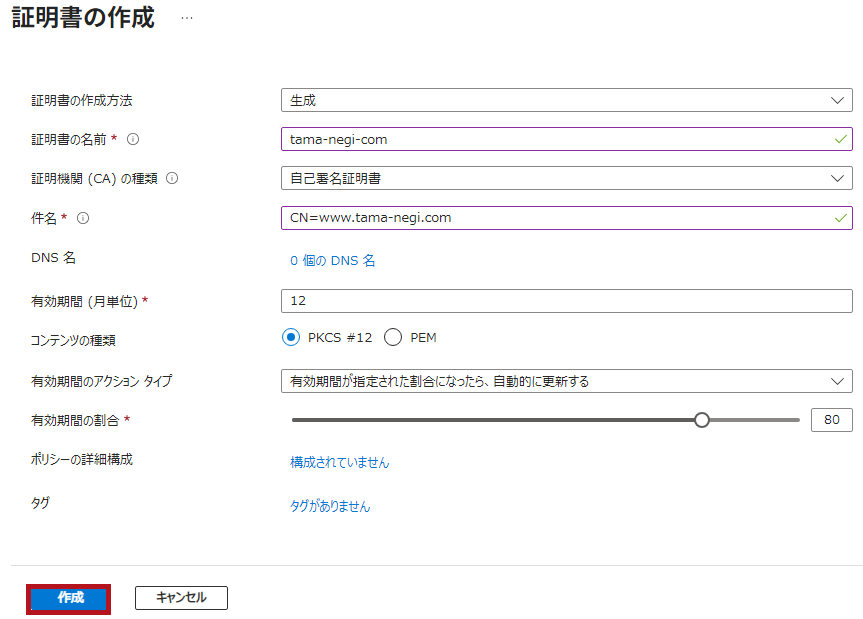The width and height of the screenshot is (863, 619).
Task: Open the 構成されていません policy link
Action: [340, 463]
